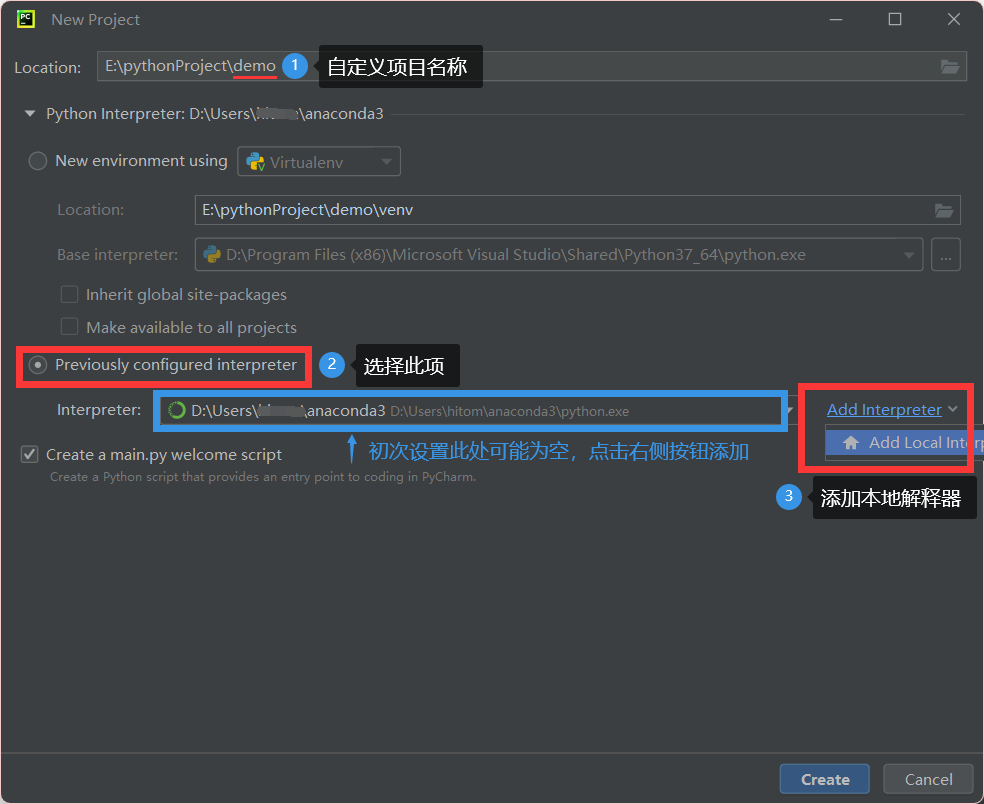
Task: Enable Make available to all projects checkbox
Action: [69, 327]
